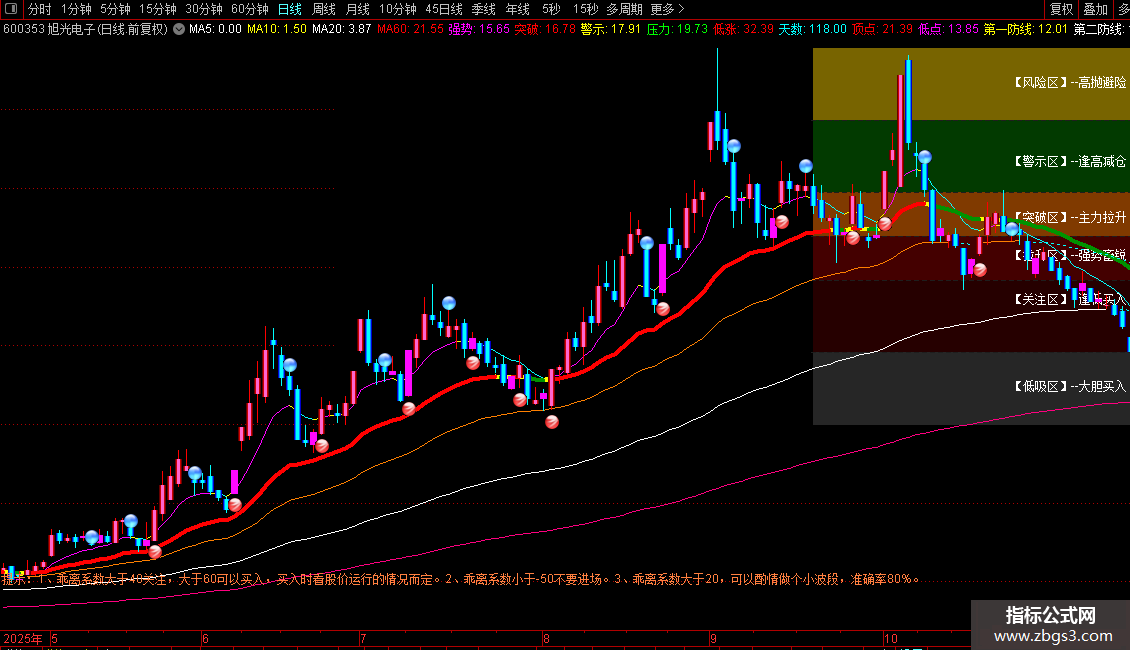Select the 5秒 period tab

(x=551, y=9)
